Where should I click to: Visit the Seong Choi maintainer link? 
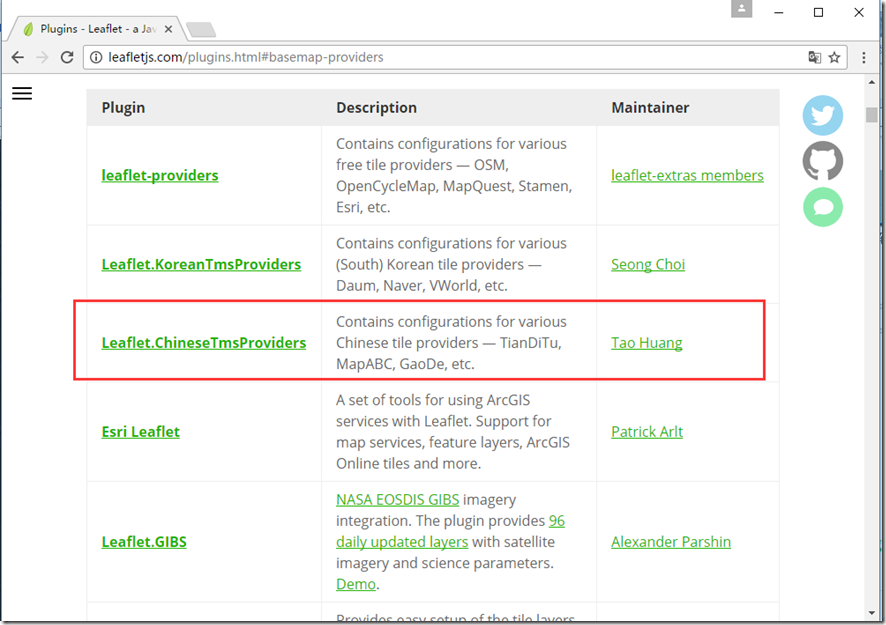coord(648,264)
